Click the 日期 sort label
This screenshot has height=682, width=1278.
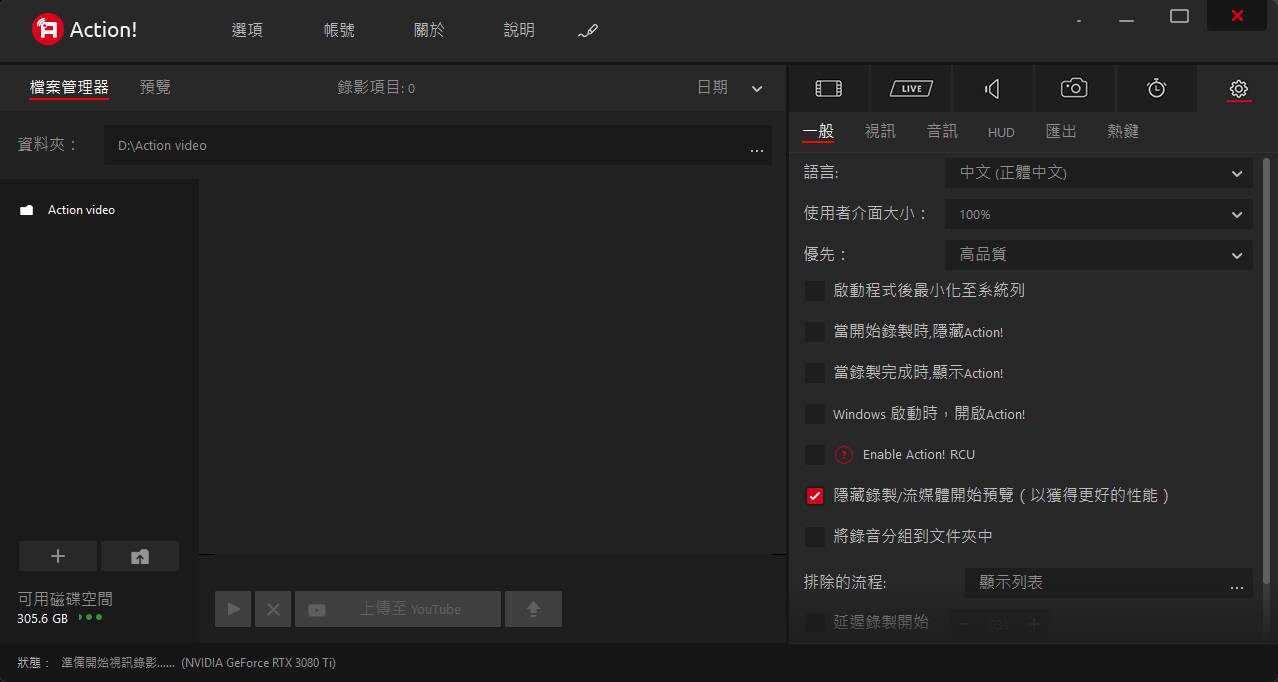pos(712,88)
